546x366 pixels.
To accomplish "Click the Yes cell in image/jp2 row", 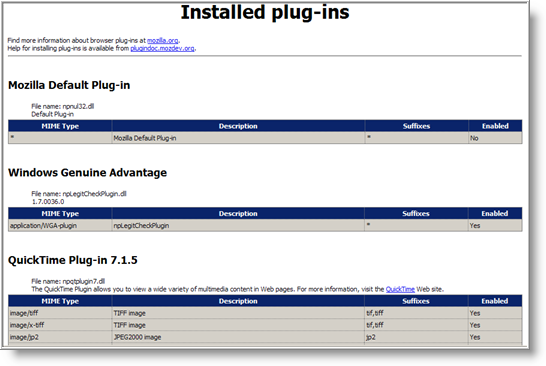I will point(495,337).
